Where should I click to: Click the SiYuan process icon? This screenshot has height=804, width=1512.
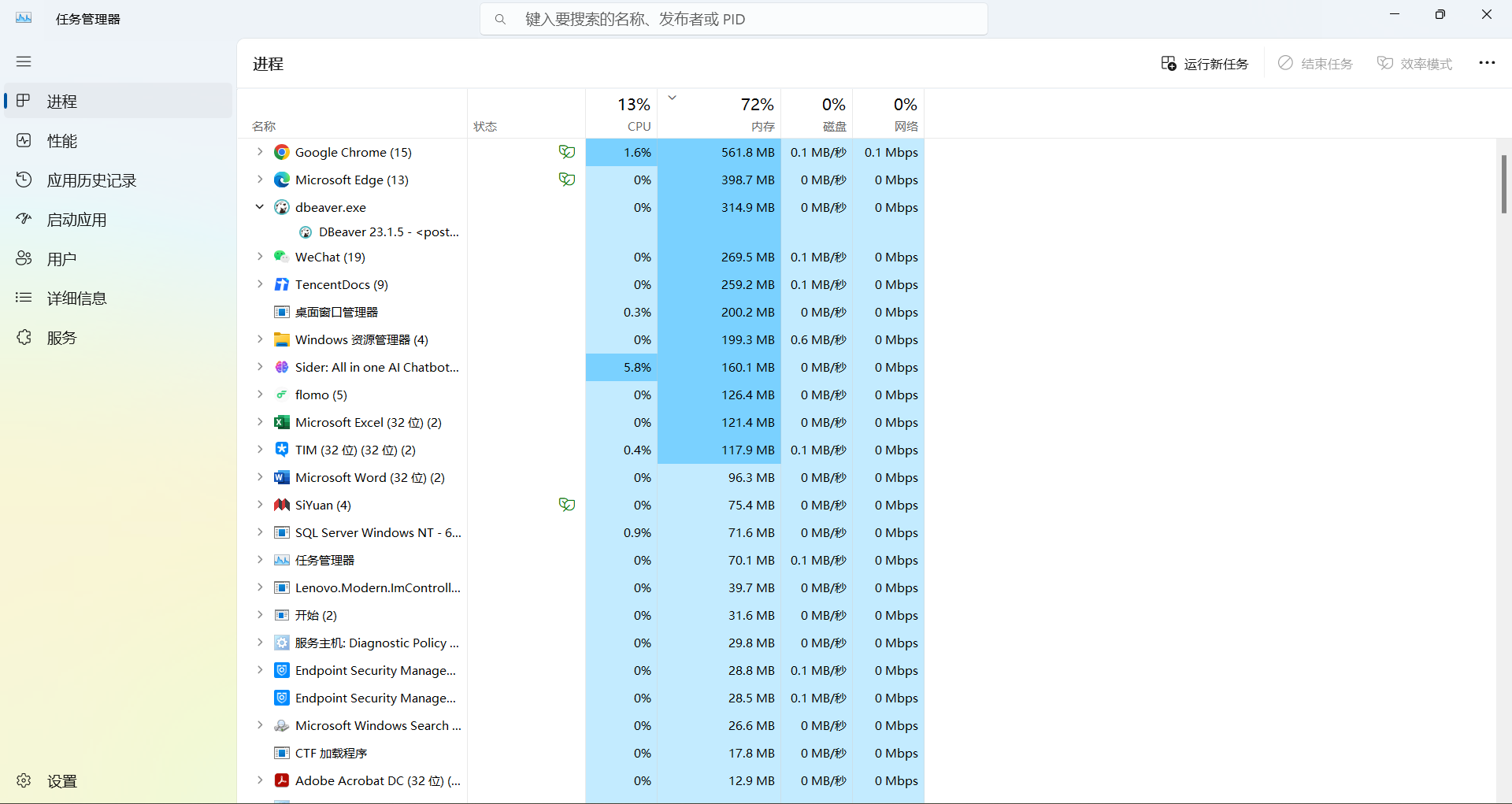tap(282, 505)
